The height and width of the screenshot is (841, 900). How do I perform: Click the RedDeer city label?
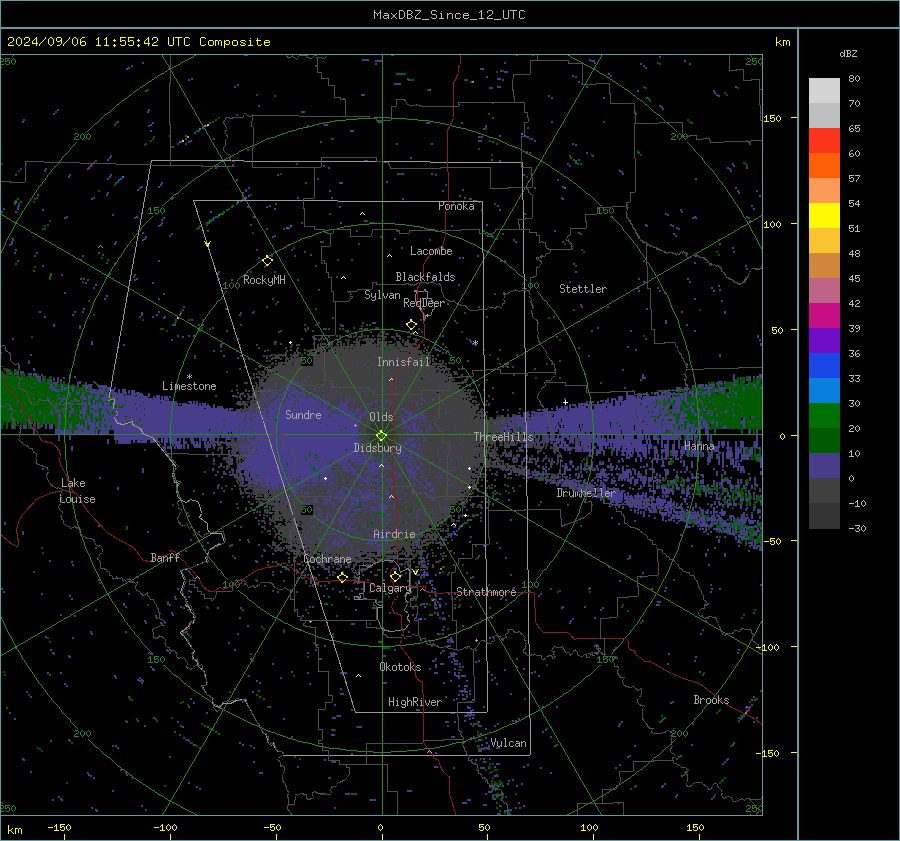click(x=424, y=303)
